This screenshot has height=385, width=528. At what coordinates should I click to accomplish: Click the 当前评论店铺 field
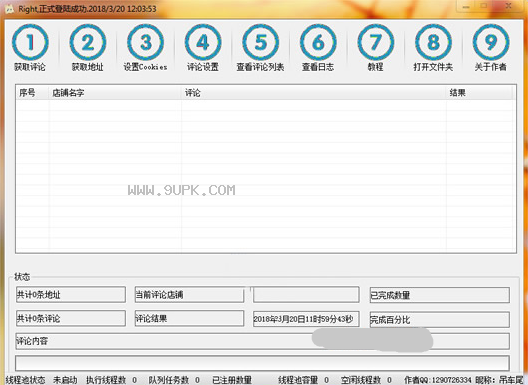tap(190, 295)
